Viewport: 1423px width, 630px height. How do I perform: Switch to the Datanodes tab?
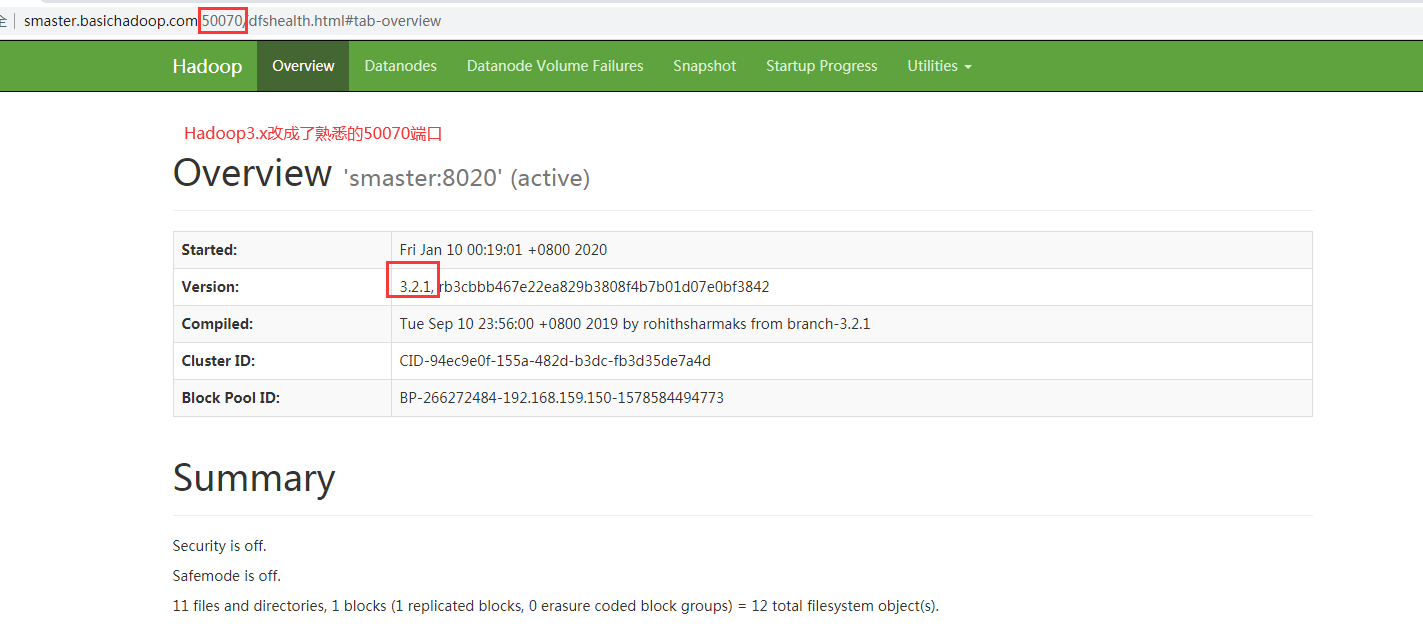(400, 65)
